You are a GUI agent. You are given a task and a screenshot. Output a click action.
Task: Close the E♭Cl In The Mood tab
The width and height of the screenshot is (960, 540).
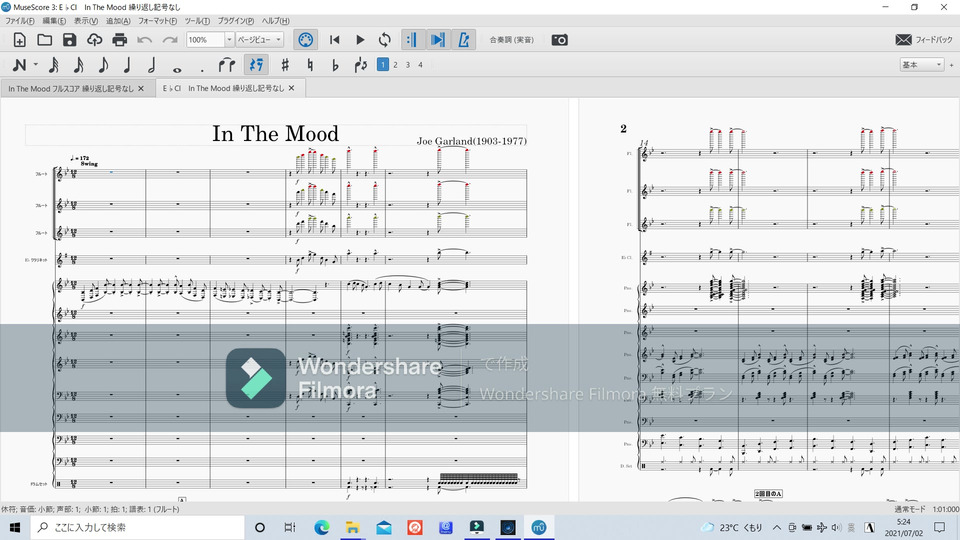(291, 89)
